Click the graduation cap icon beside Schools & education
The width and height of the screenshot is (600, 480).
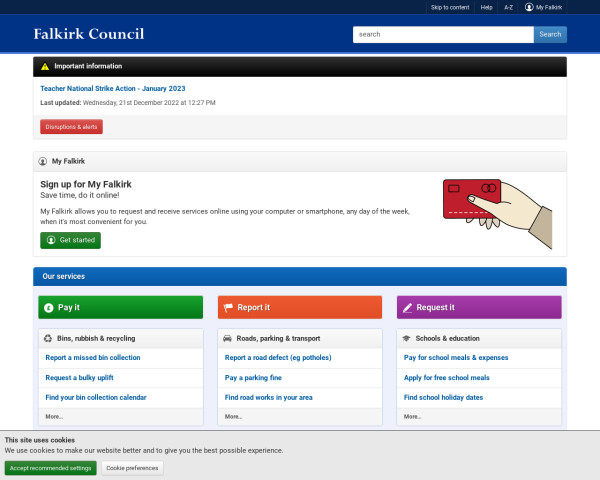(406, 338)
